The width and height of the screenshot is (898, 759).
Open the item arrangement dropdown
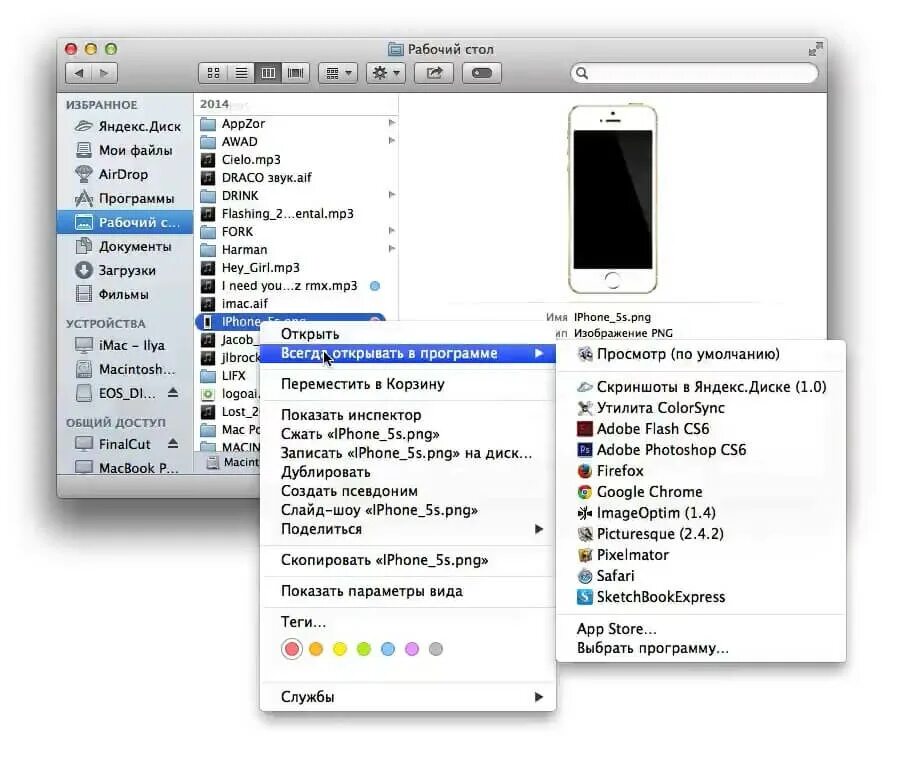338,73
